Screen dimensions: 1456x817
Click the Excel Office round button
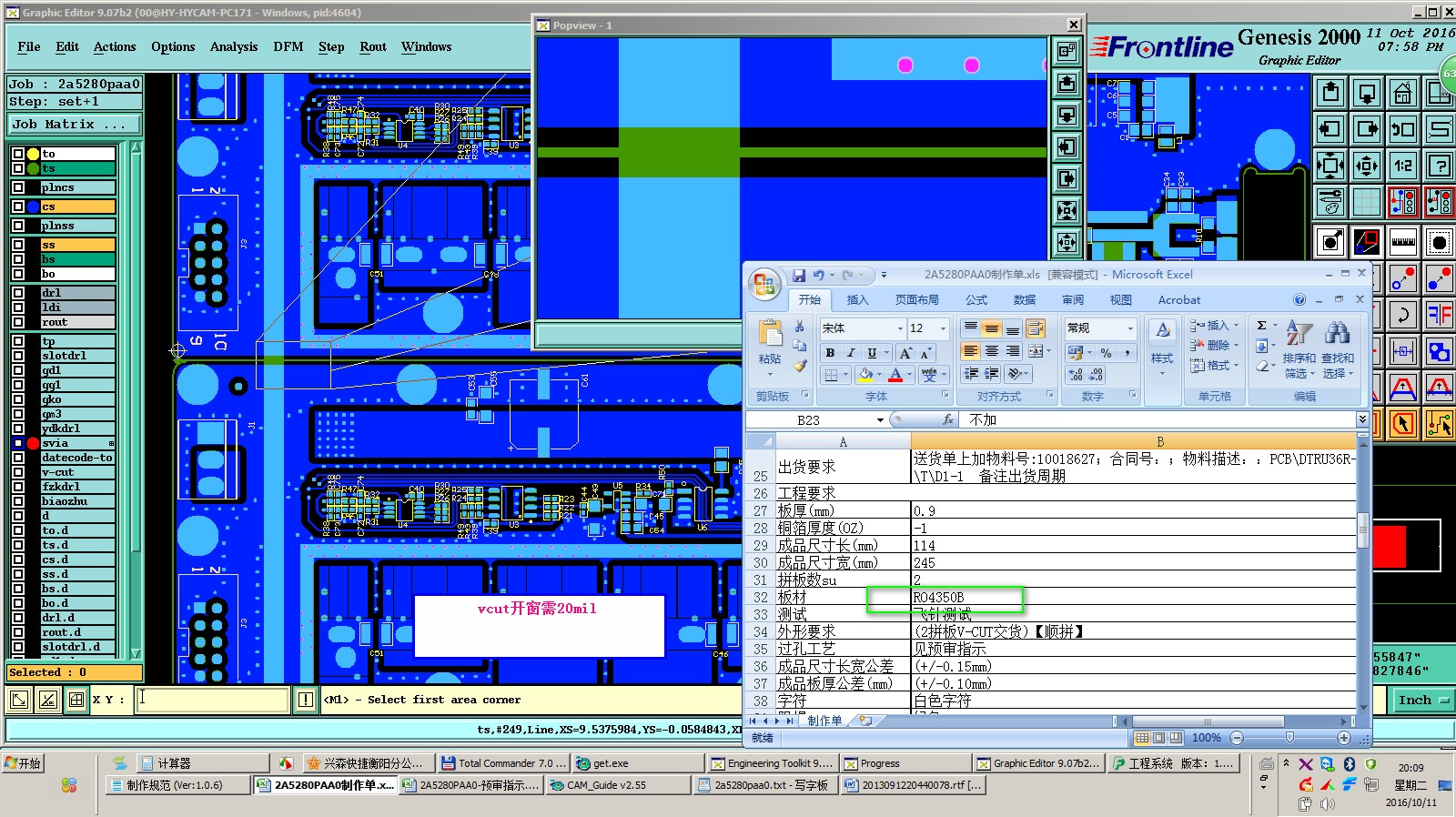pyautogui.click(x=764, y=284)
